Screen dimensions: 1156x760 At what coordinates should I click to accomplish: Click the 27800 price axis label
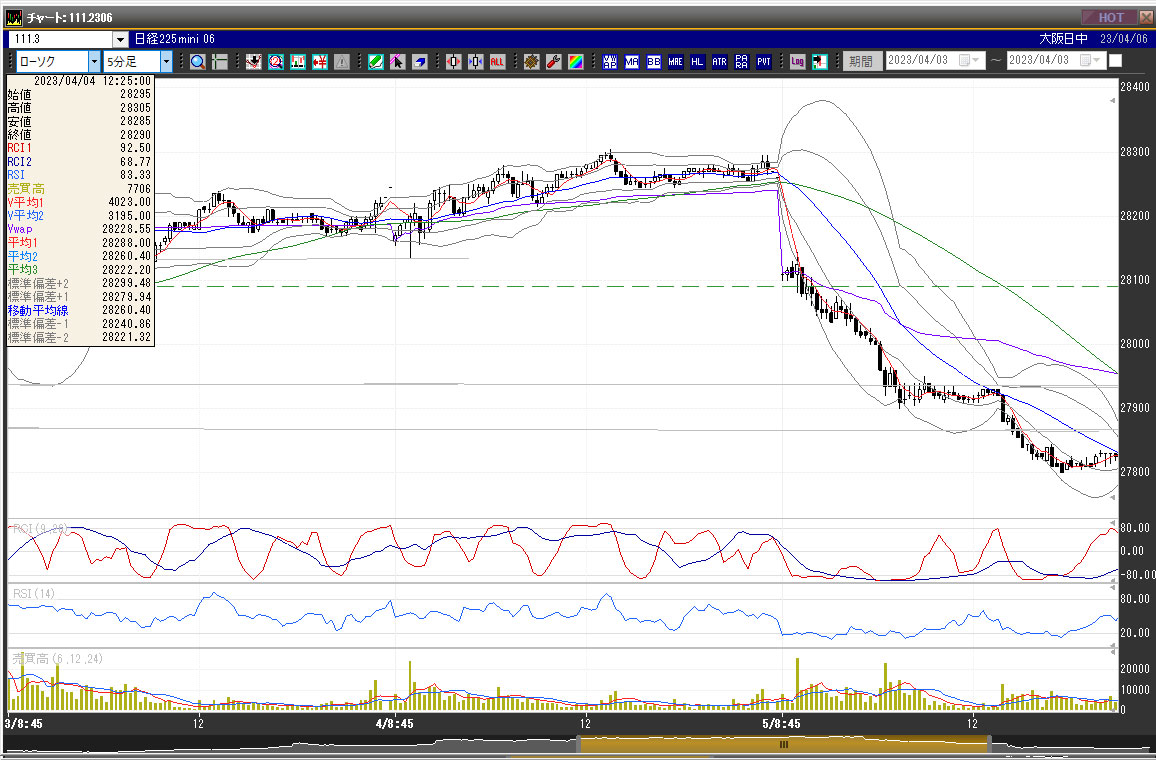(x=1135, y=472)
